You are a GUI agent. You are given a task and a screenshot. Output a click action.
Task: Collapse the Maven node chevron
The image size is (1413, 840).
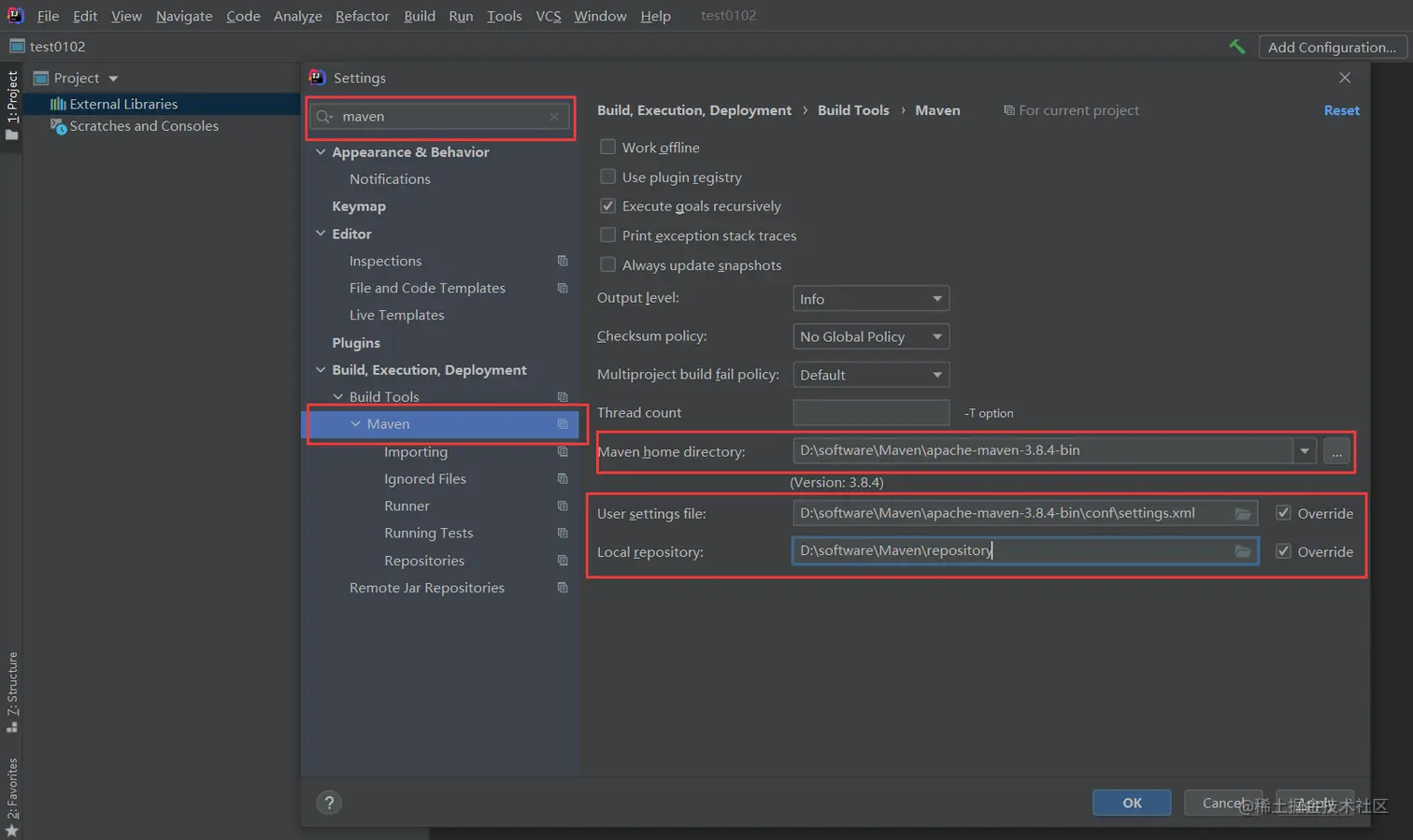[x=356, y=424]
